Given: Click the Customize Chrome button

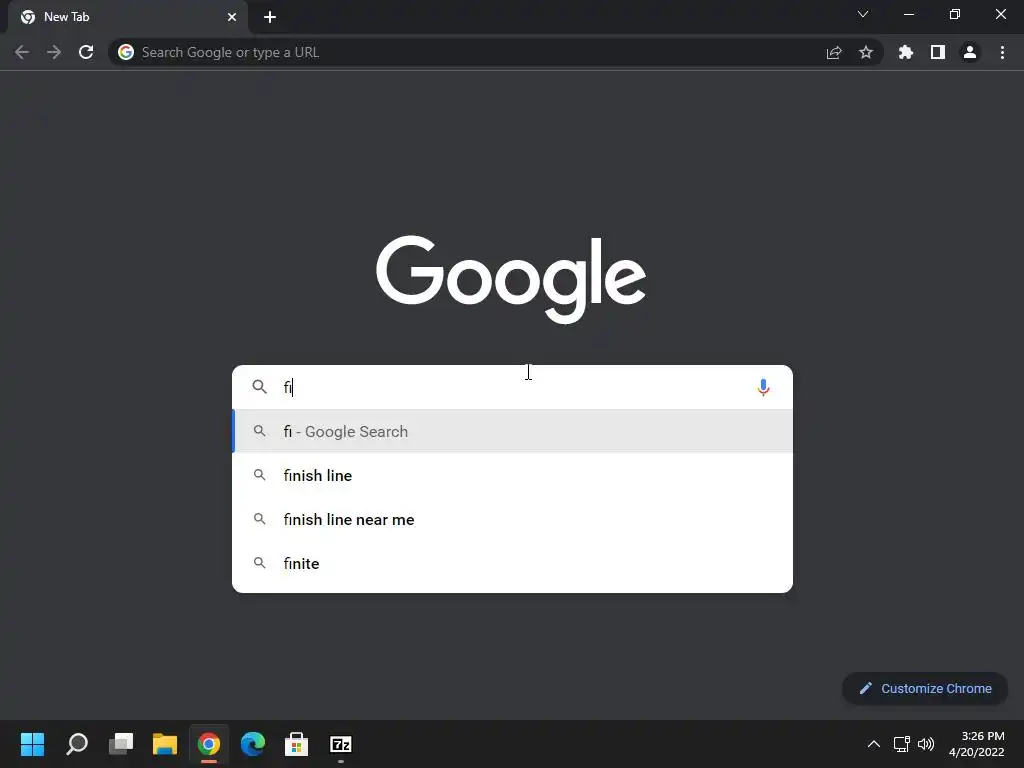Looking at the screenshot, I should (x=925, y=688).
